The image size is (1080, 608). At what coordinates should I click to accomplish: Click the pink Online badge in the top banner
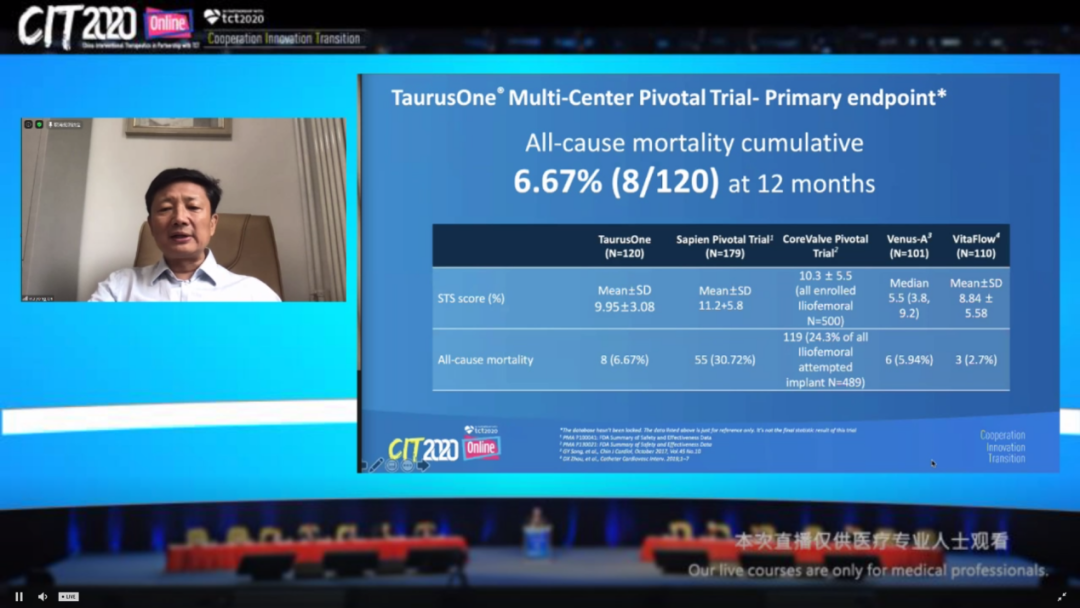point(168,24)
